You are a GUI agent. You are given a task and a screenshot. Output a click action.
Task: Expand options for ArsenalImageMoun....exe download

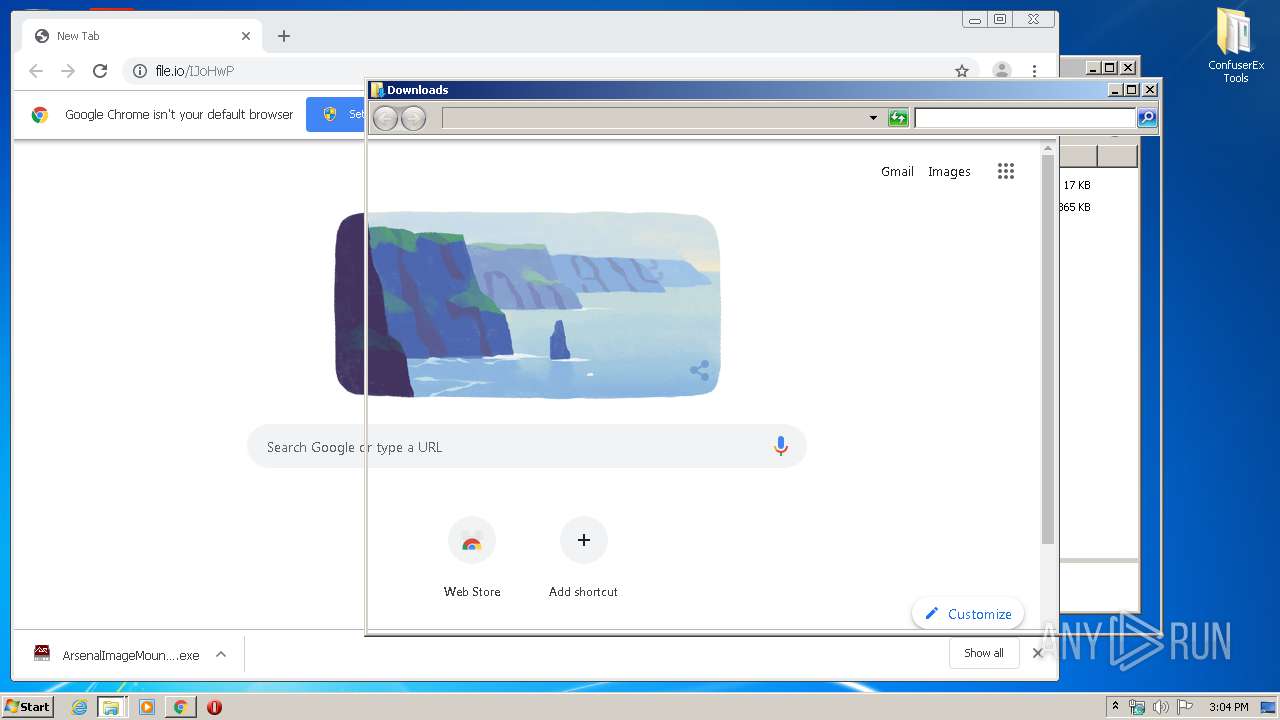[x=221, y=655]
